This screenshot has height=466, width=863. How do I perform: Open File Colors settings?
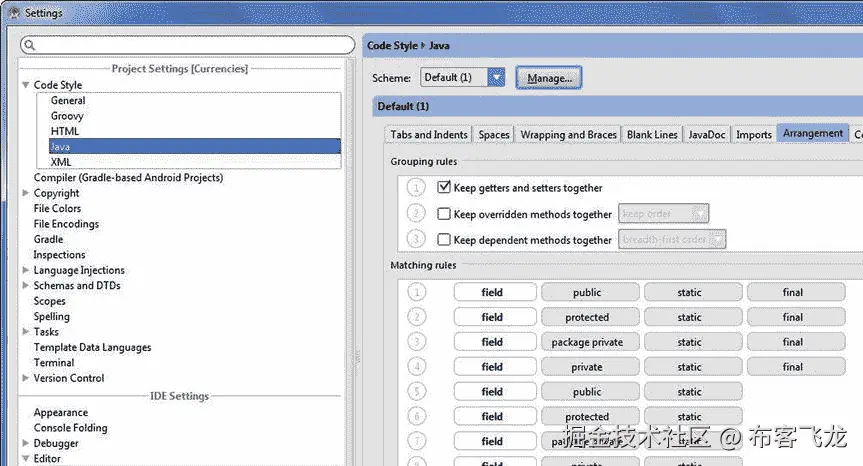point(57,209)
